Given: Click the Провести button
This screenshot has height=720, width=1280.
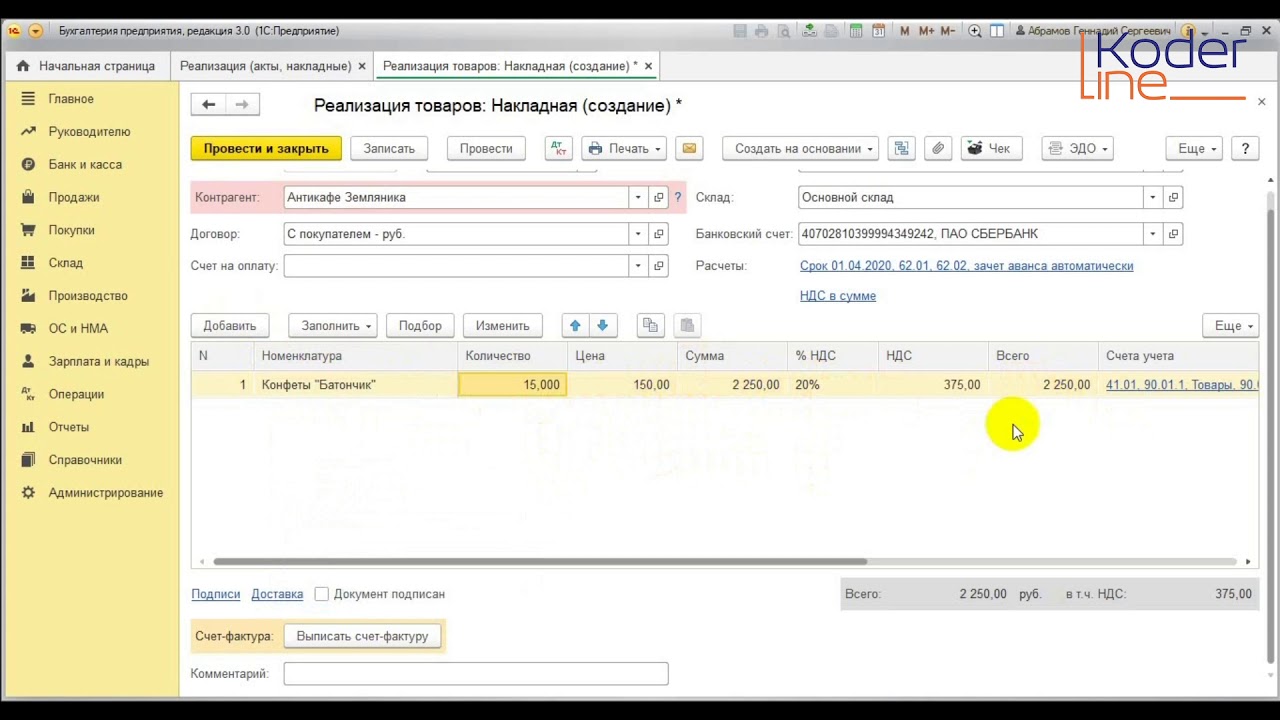Looking at the screenshot, I should 486,148.
